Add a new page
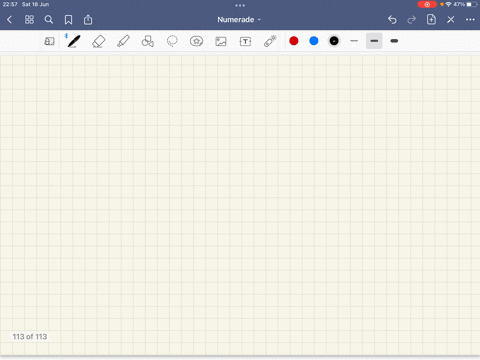 pyautogui.click(x=431, y=19)
